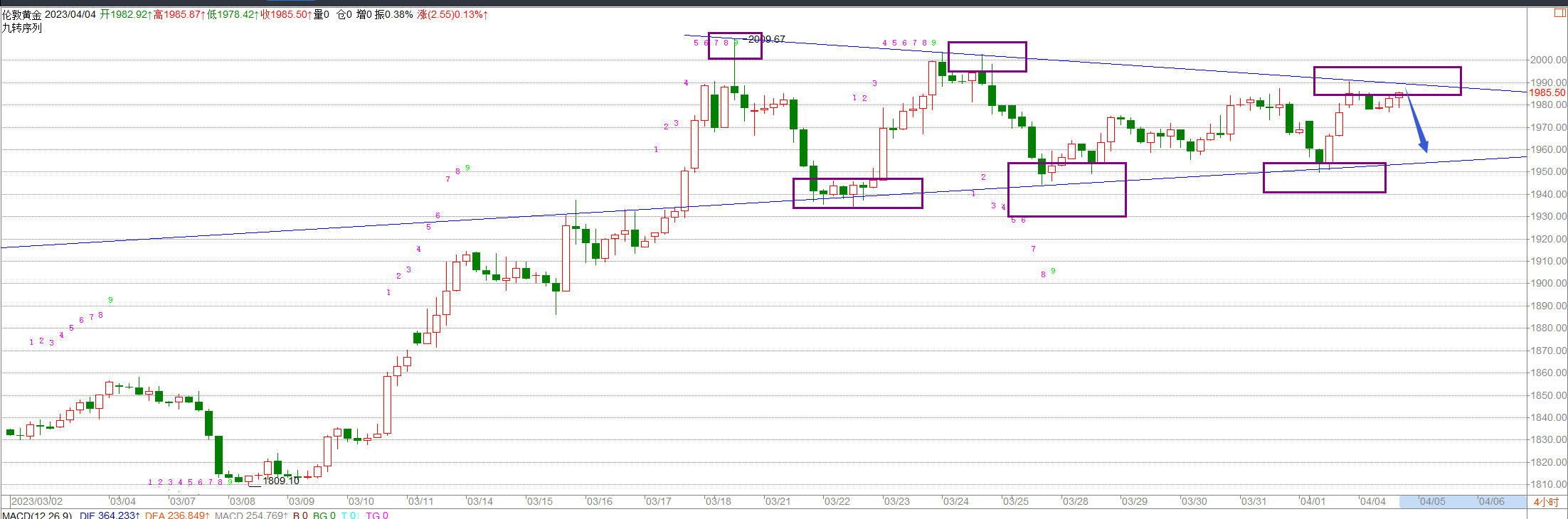Screen dimensions: 1568x519
Task: Click the red 1985.50 current price tag
Action: 1547,93
